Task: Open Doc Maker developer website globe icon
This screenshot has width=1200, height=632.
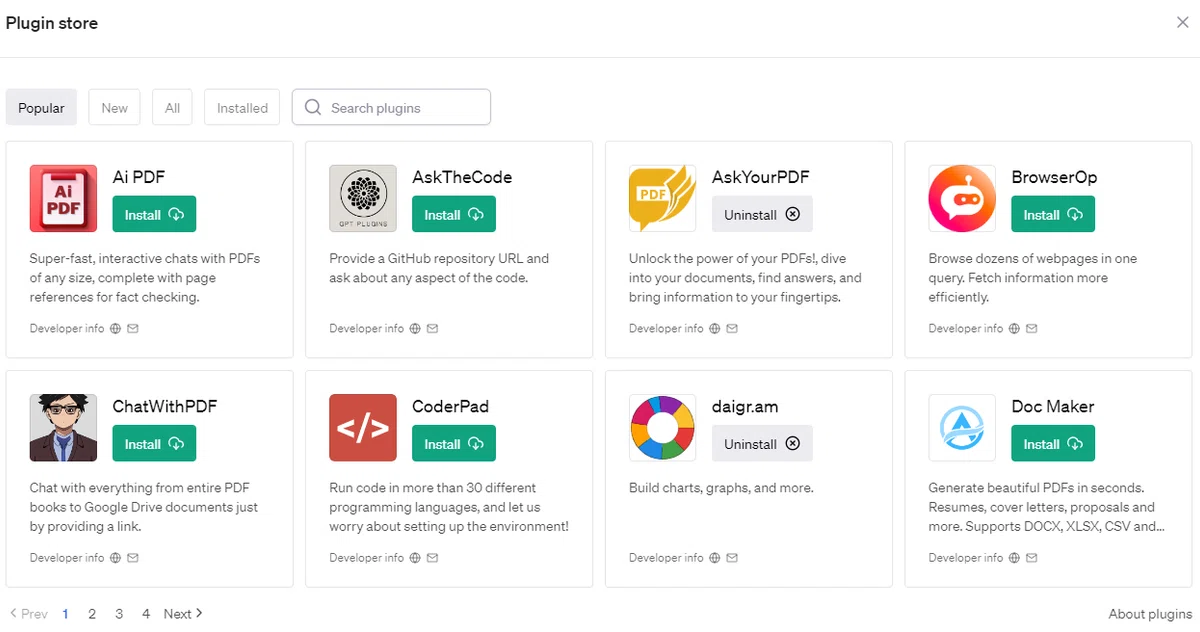Action: [x=1014, y=557]
